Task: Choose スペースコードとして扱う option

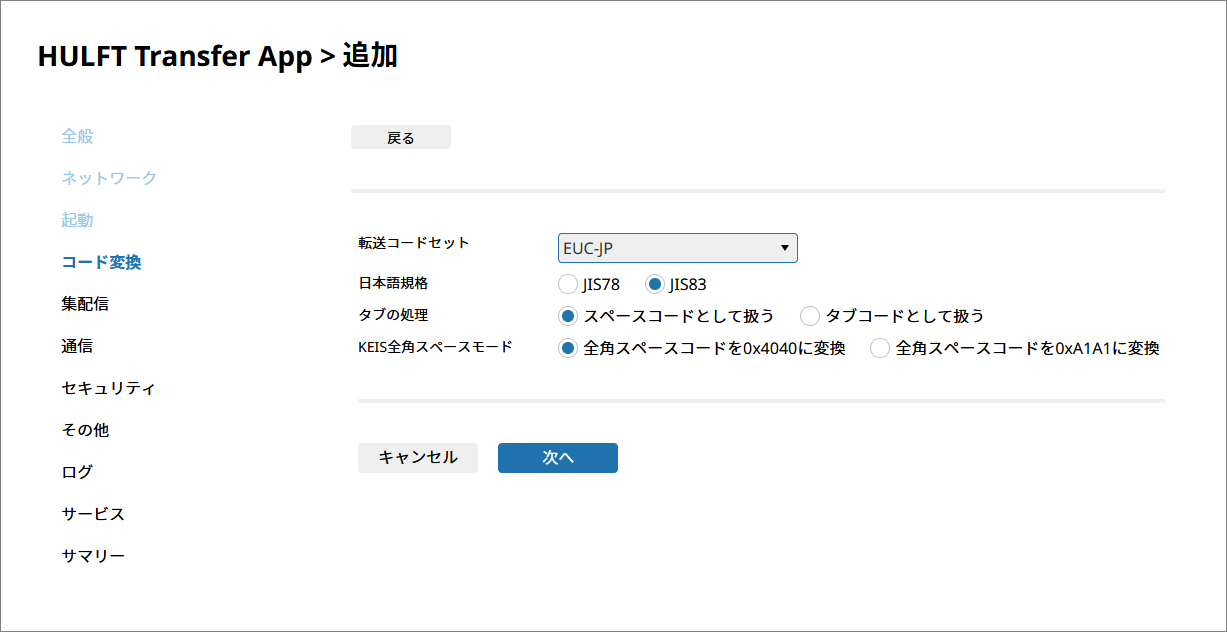Action: click(x=568, y=316)
